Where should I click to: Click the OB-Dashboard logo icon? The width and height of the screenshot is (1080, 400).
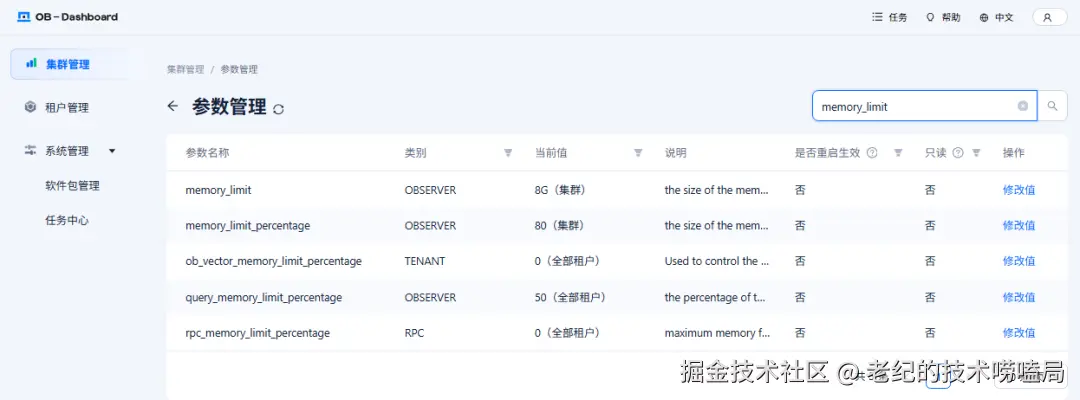pos(24,17)
